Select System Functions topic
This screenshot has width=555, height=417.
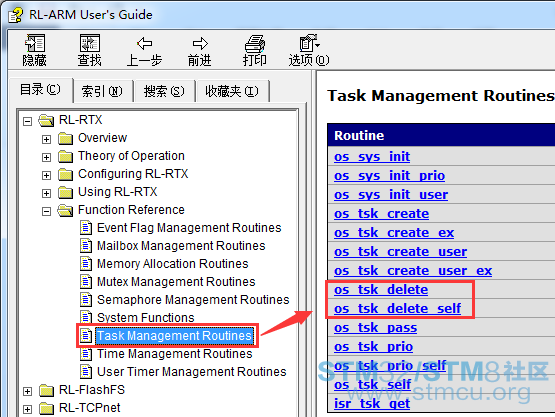click(145, 318)
